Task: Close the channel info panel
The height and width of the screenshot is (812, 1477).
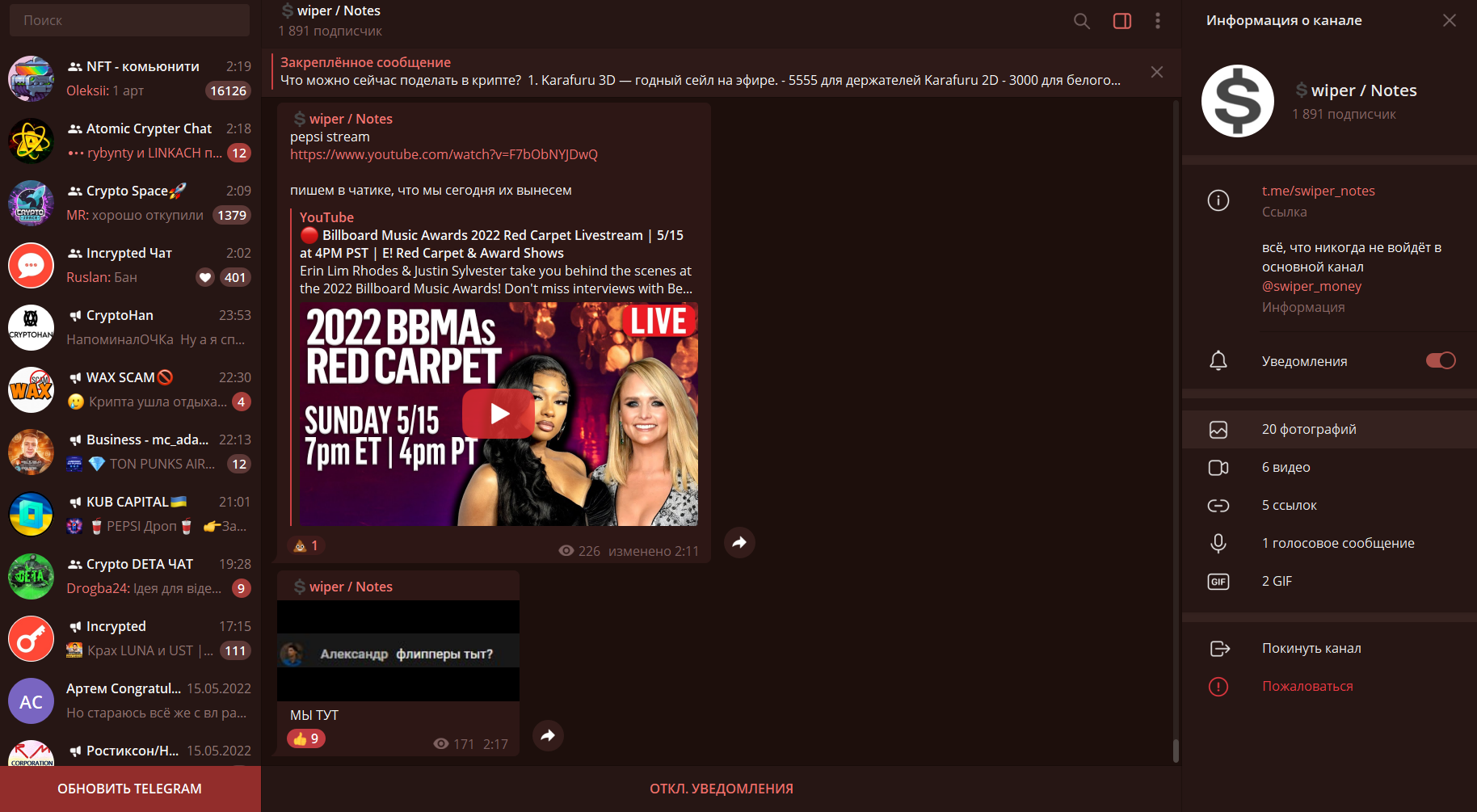Action: (x=1450, y=20)
